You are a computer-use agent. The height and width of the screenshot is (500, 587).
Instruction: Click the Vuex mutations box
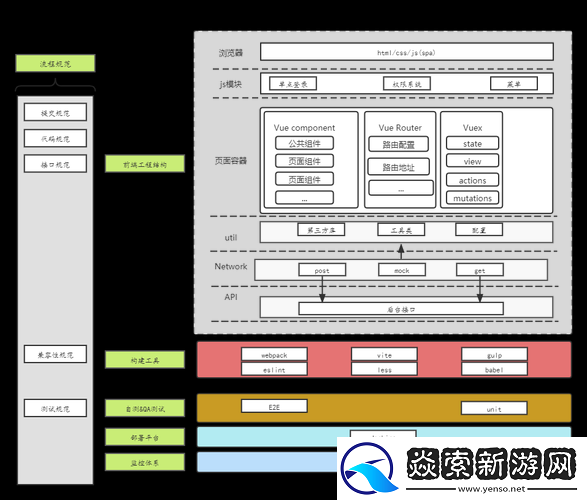[472, 198]
